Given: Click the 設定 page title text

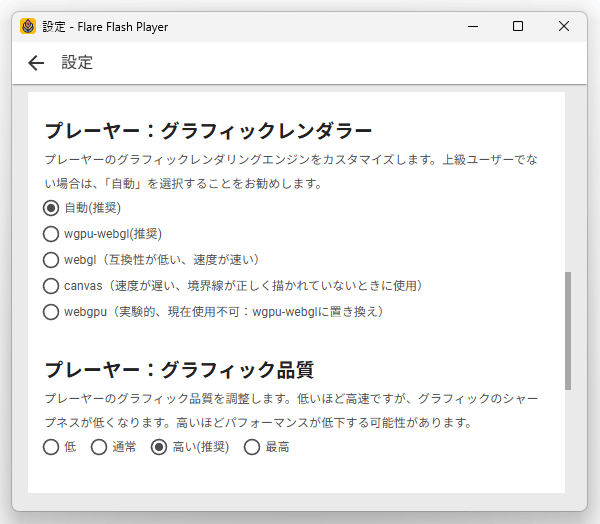Looking at the screenshot, I should pyautogui.click(x=77, y=62).
